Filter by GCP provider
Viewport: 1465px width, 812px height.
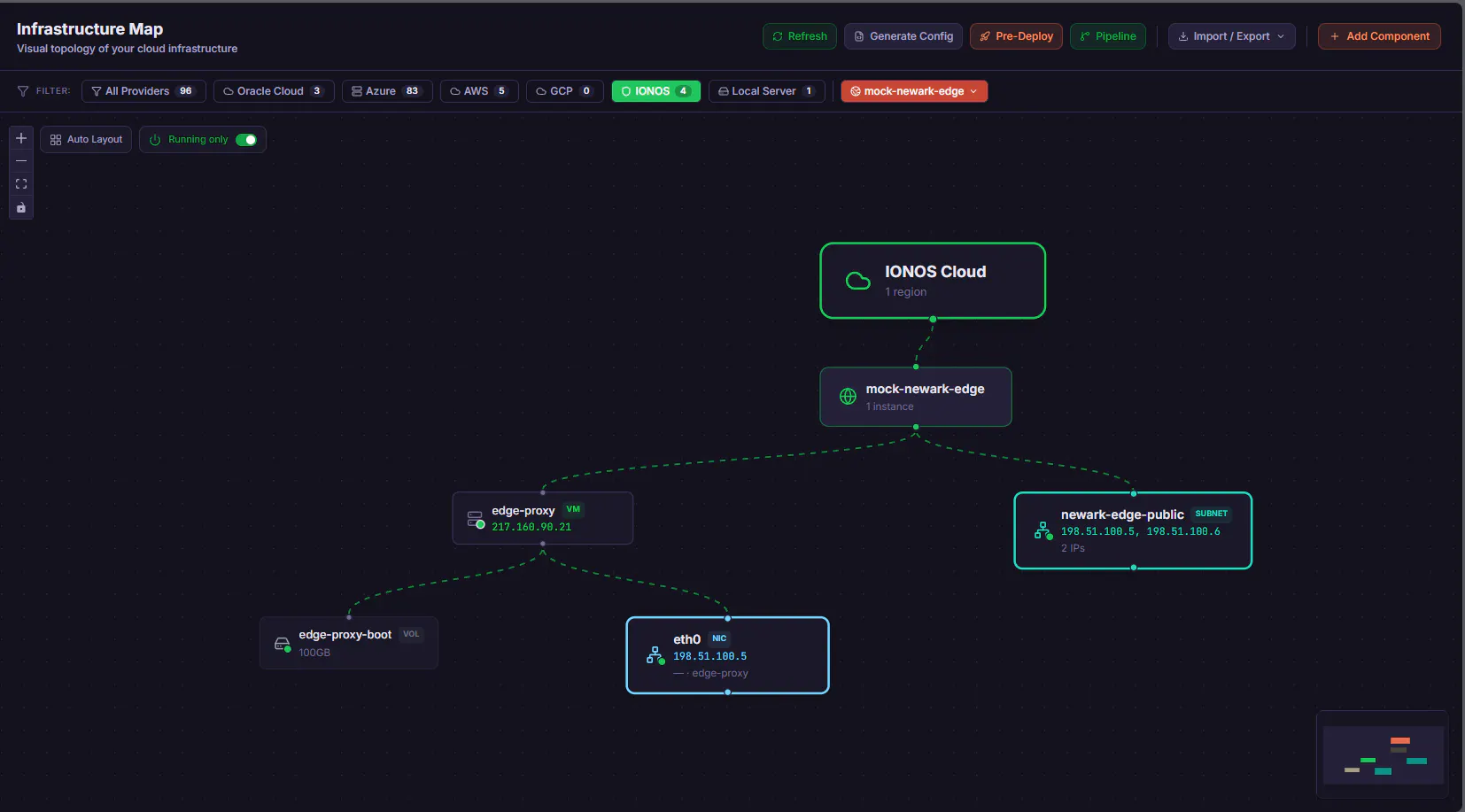565,91
